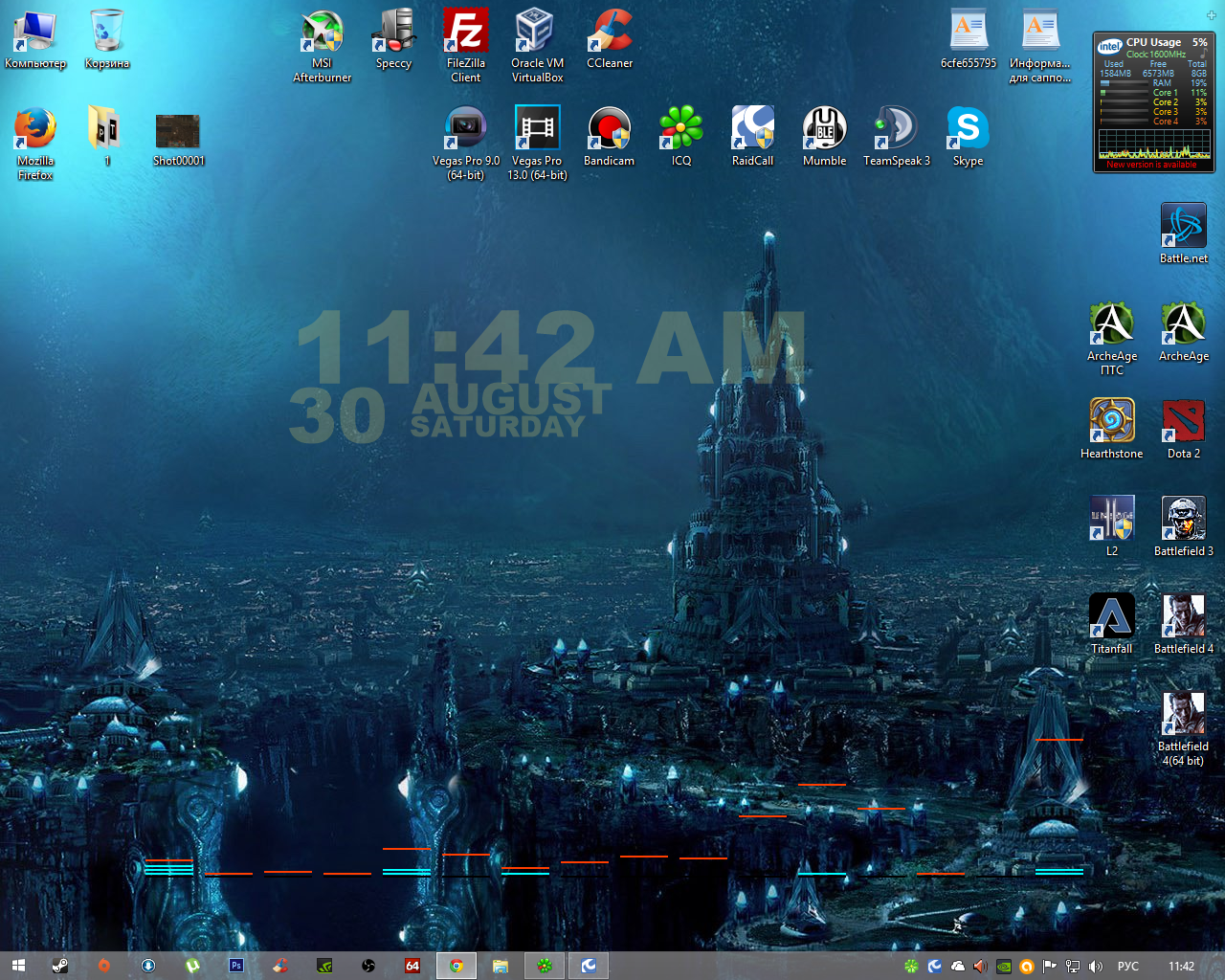Open the Dota 2 desktop shortcut
Screen dimensions: 1225x980
(x=1183, y=422)
